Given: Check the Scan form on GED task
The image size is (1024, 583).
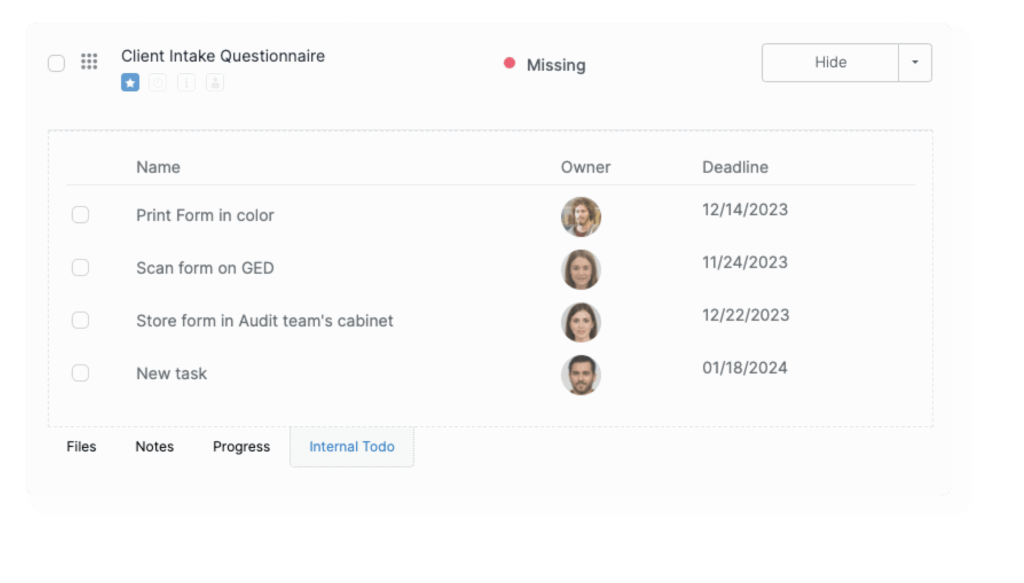Looking at the screenshot, I should coord(80,268).
